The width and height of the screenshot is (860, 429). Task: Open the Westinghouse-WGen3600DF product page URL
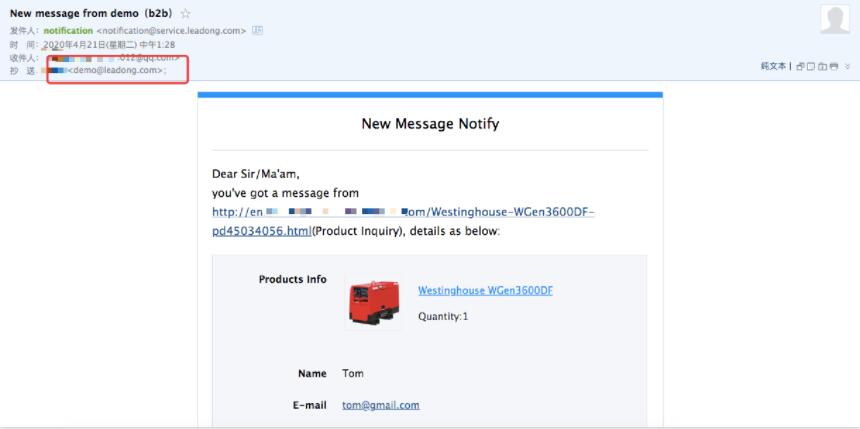403,212
